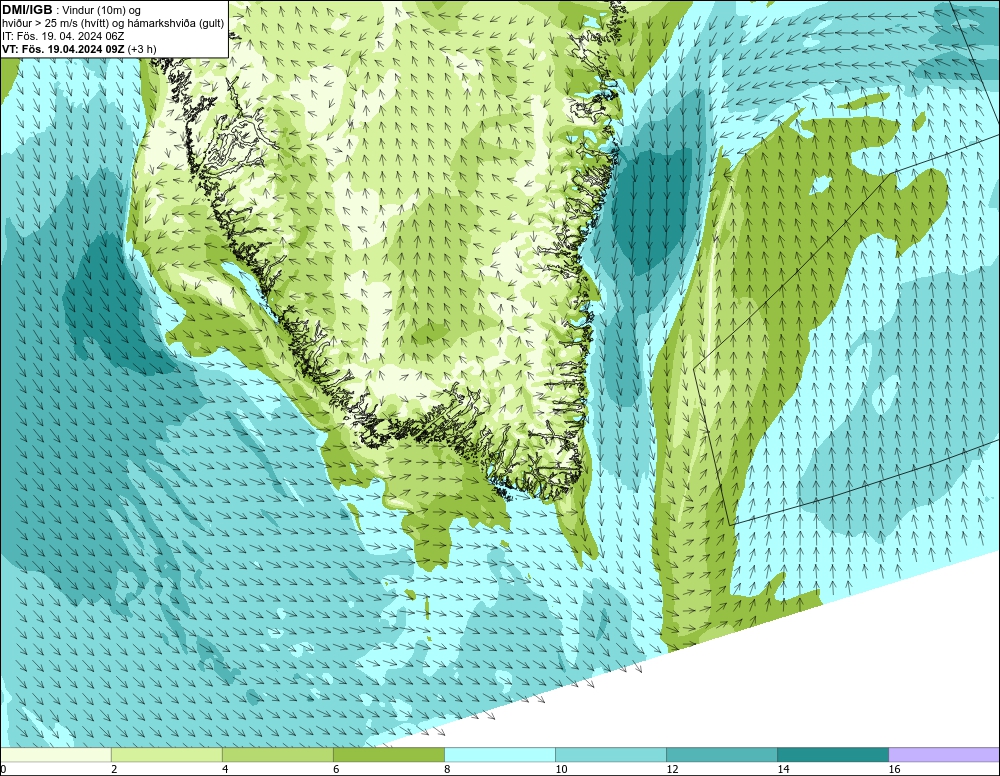Click the 10–12 m/s light teal legend swatch
The image size is (1000, 776).
point(611,755)
